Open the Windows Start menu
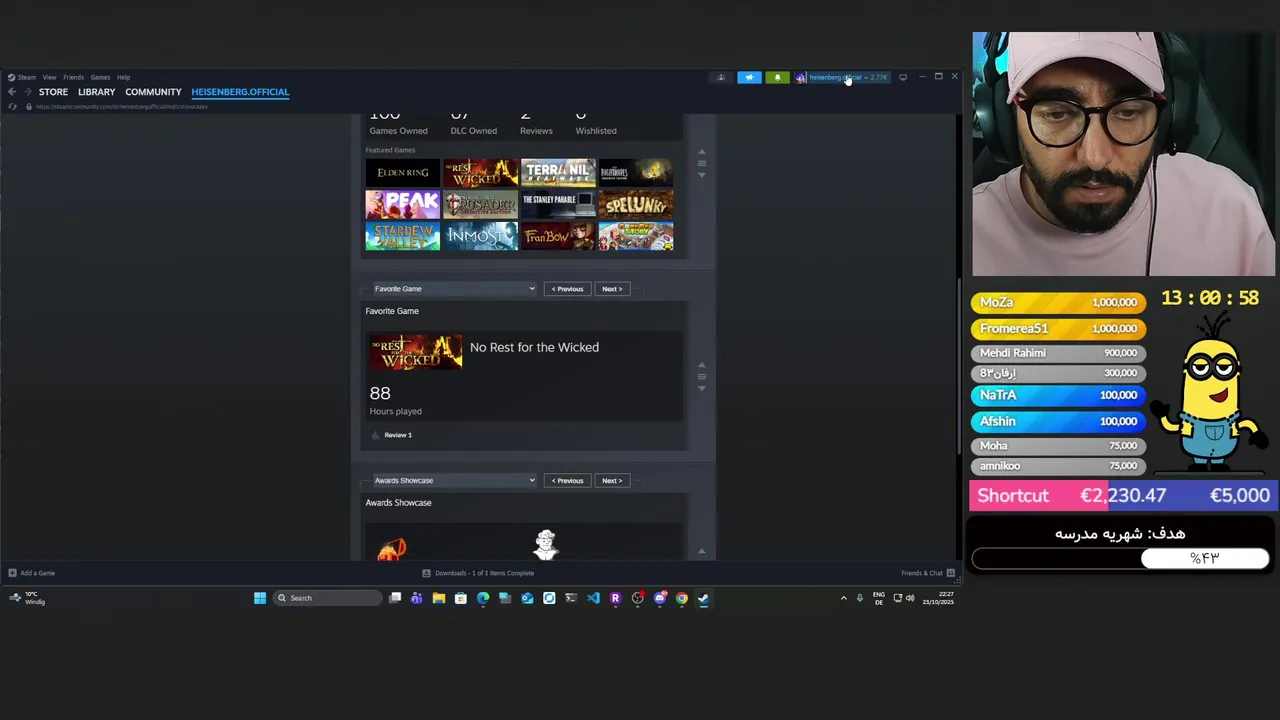This screenshot has width=1280, height=720. pos(260,598)
